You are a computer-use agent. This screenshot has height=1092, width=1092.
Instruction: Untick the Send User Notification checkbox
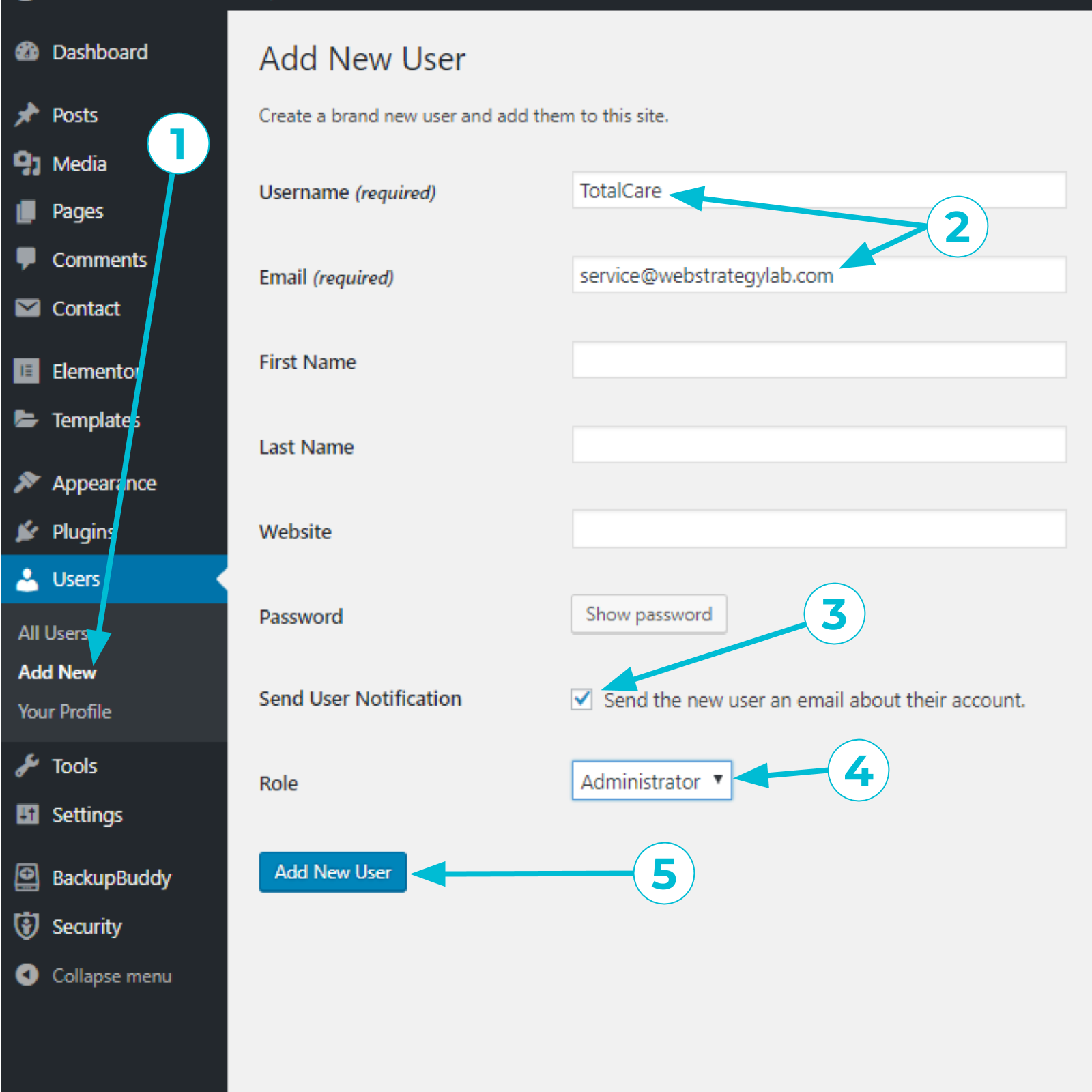pos(581,699)
